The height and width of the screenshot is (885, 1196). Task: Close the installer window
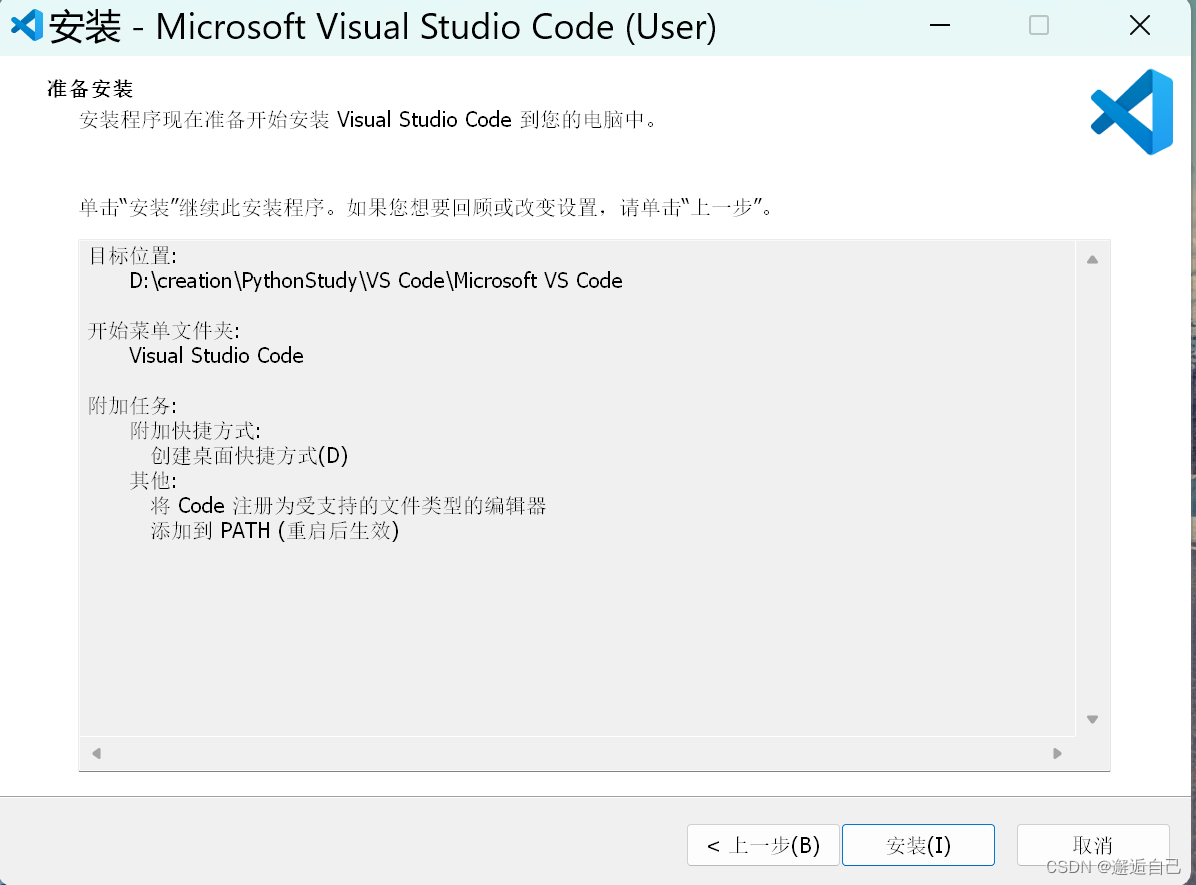coord(1140,26)
